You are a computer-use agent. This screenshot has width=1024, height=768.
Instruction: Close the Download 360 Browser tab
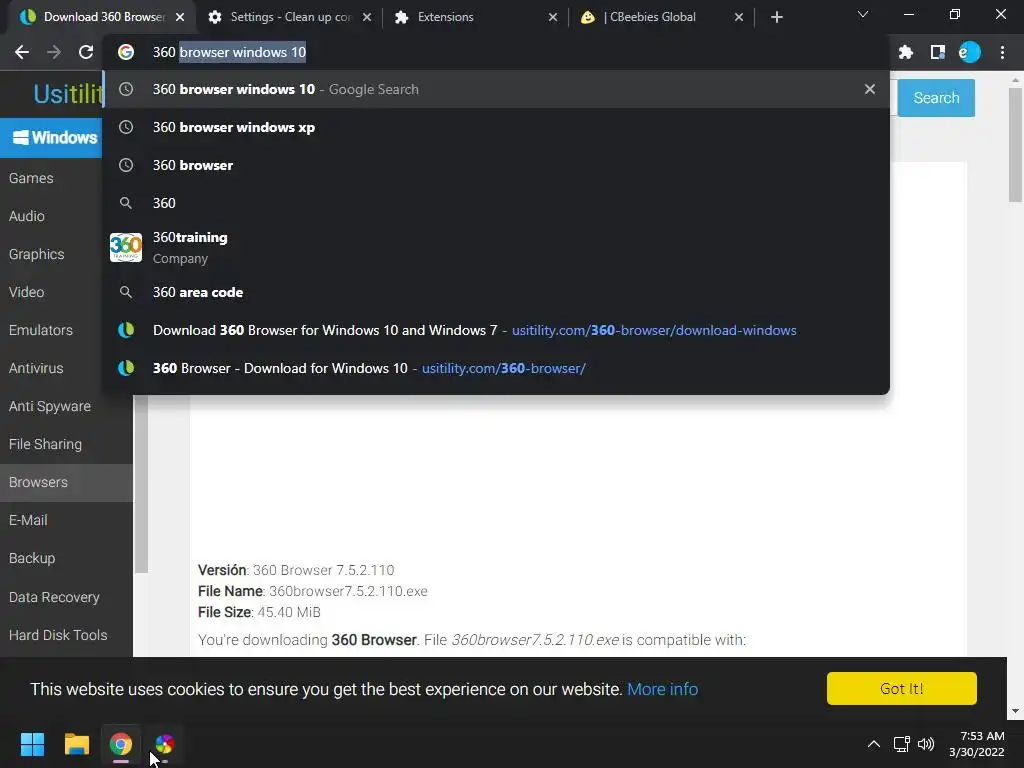[180, 17]
